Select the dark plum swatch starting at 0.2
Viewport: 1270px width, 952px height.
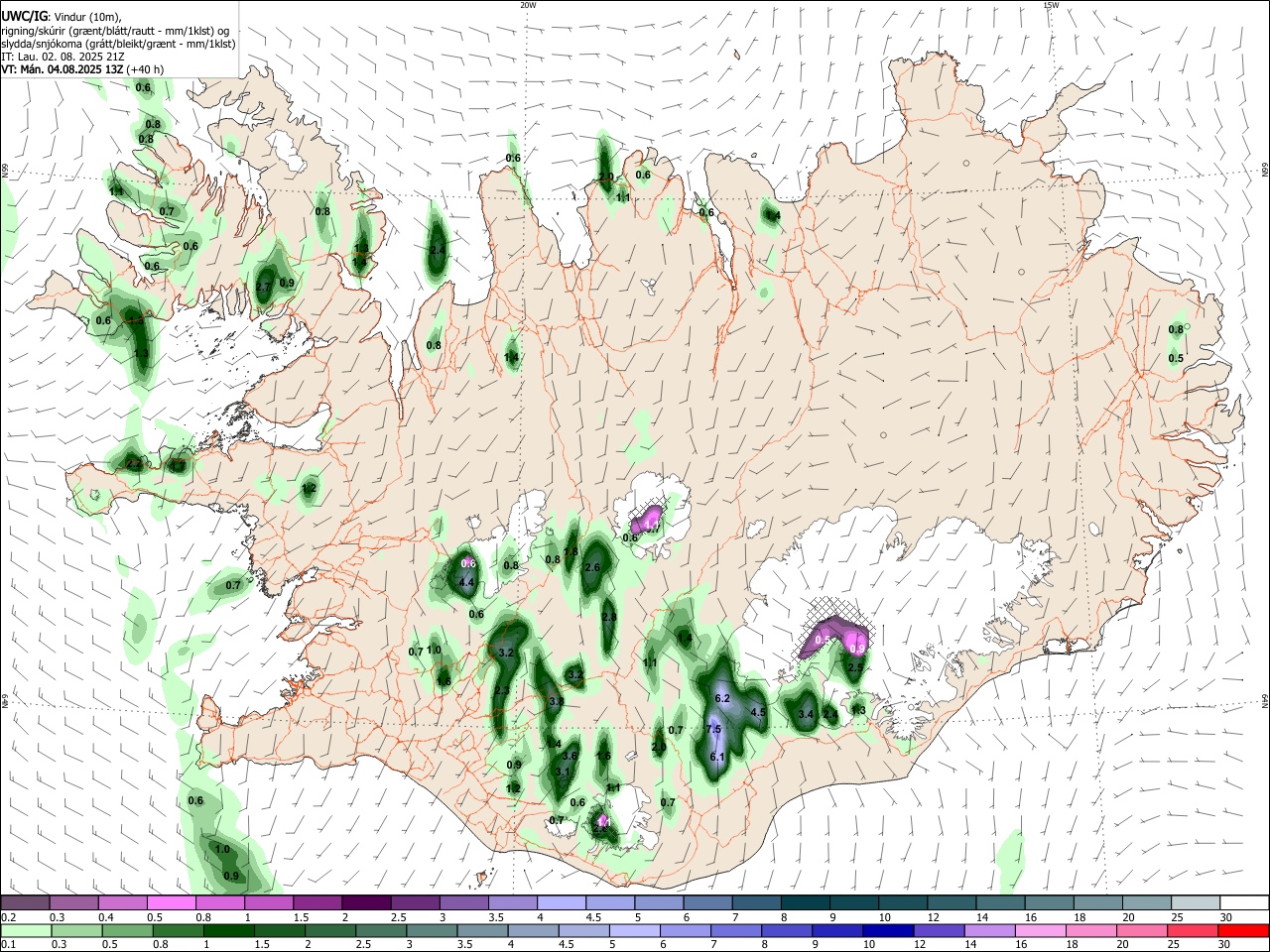click(25, 903)
